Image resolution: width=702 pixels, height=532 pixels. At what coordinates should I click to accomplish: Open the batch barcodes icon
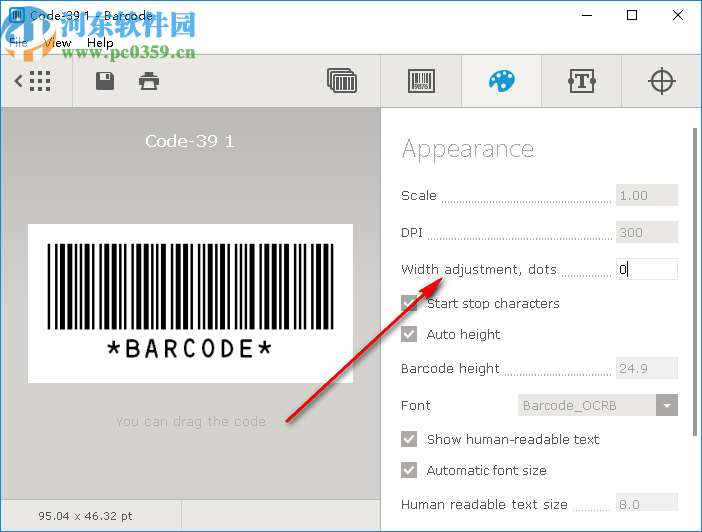click(x=342, y=81)
